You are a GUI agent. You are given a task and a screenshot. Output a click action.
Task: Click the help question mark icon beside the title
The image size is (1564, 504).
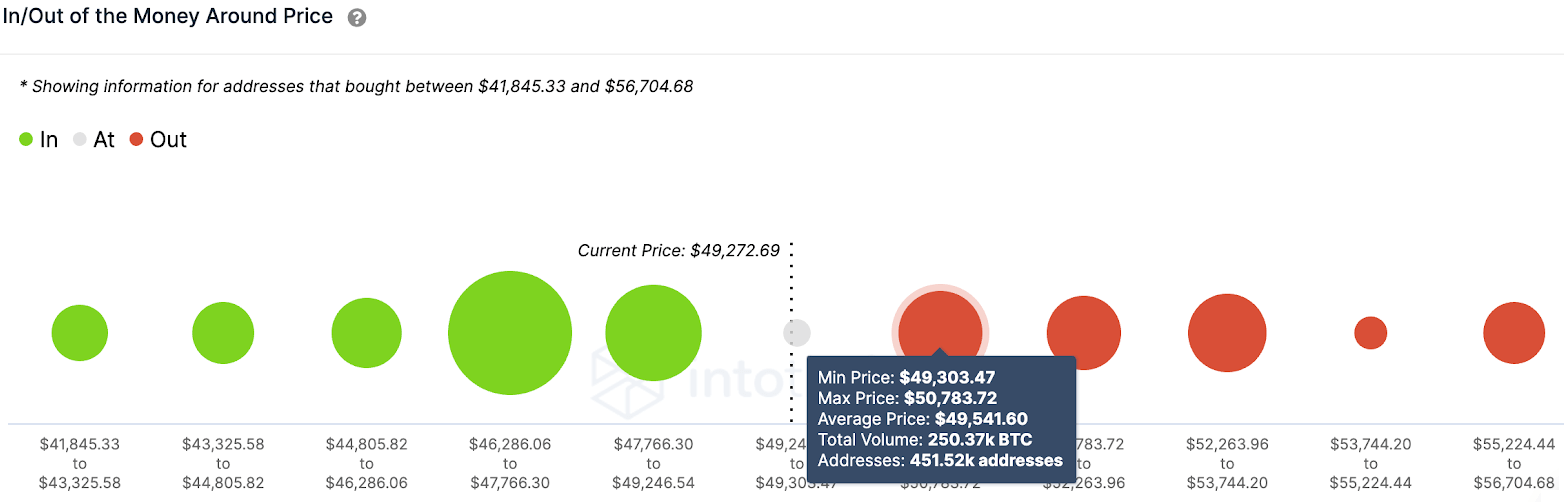tap(357, 19)
